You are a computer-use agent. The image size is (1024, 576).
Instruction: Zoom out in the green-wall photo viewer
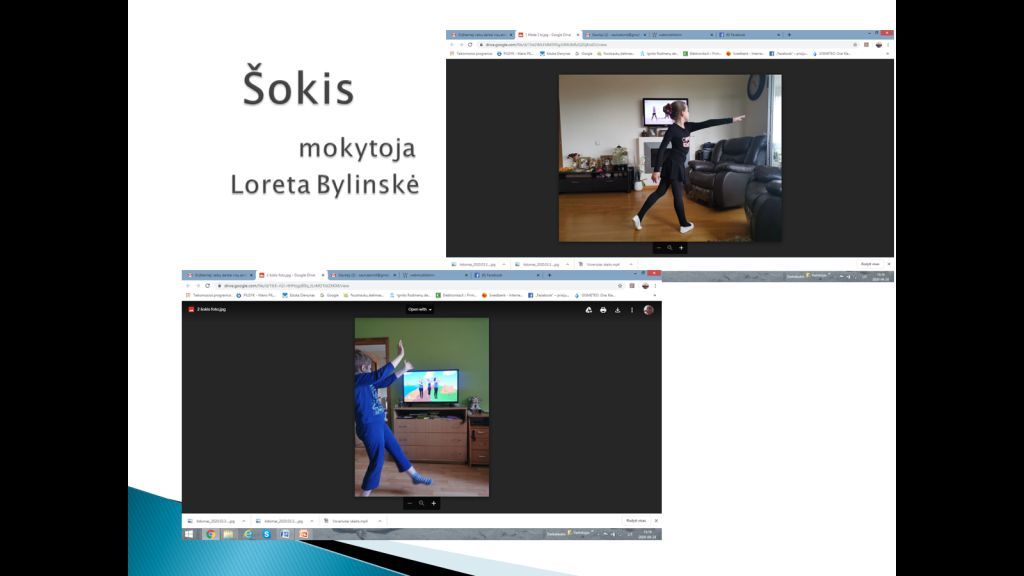(409, 504)
